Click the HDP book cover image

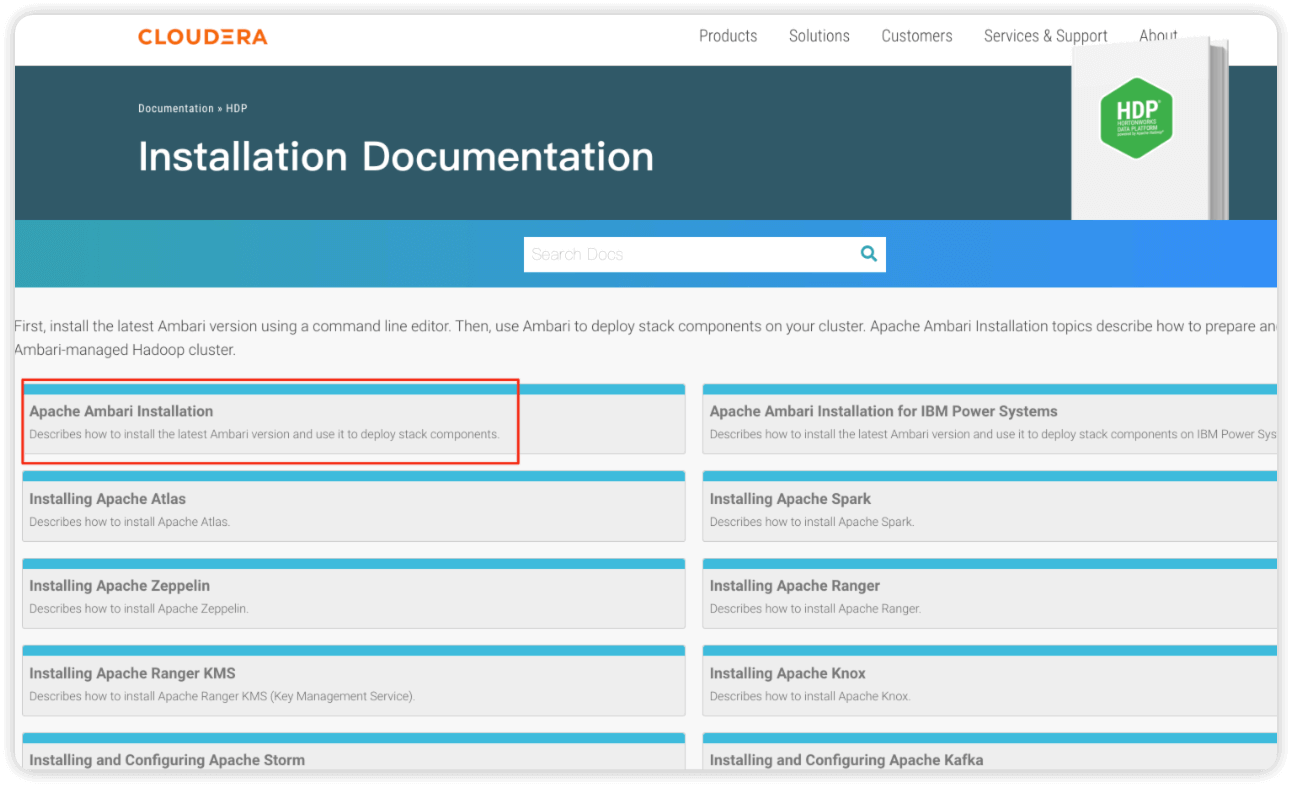click(x=1149, y=128)
